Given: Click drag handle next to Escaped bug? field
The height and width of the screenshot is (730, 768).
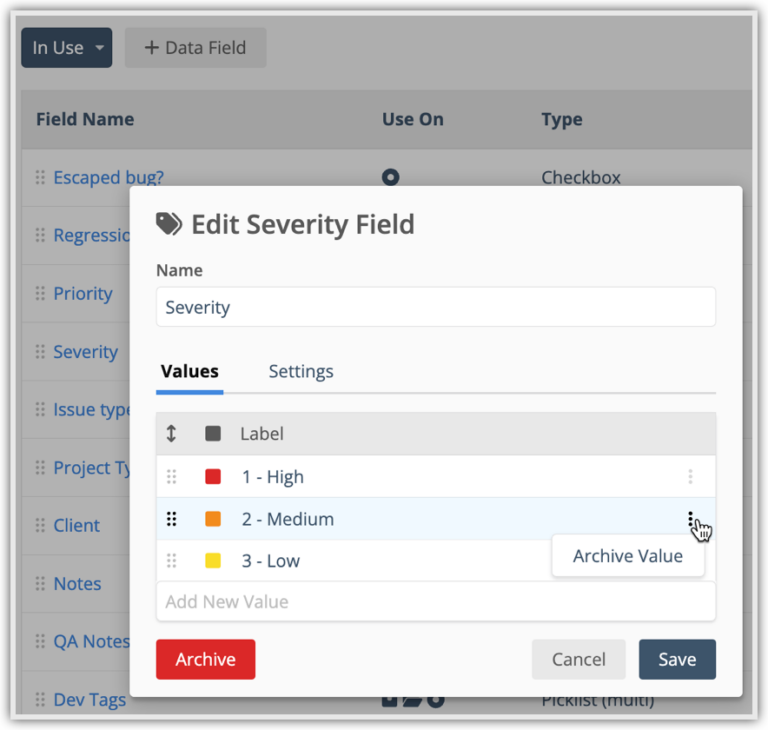Looking at the screenshot, I should click(40, 178).
